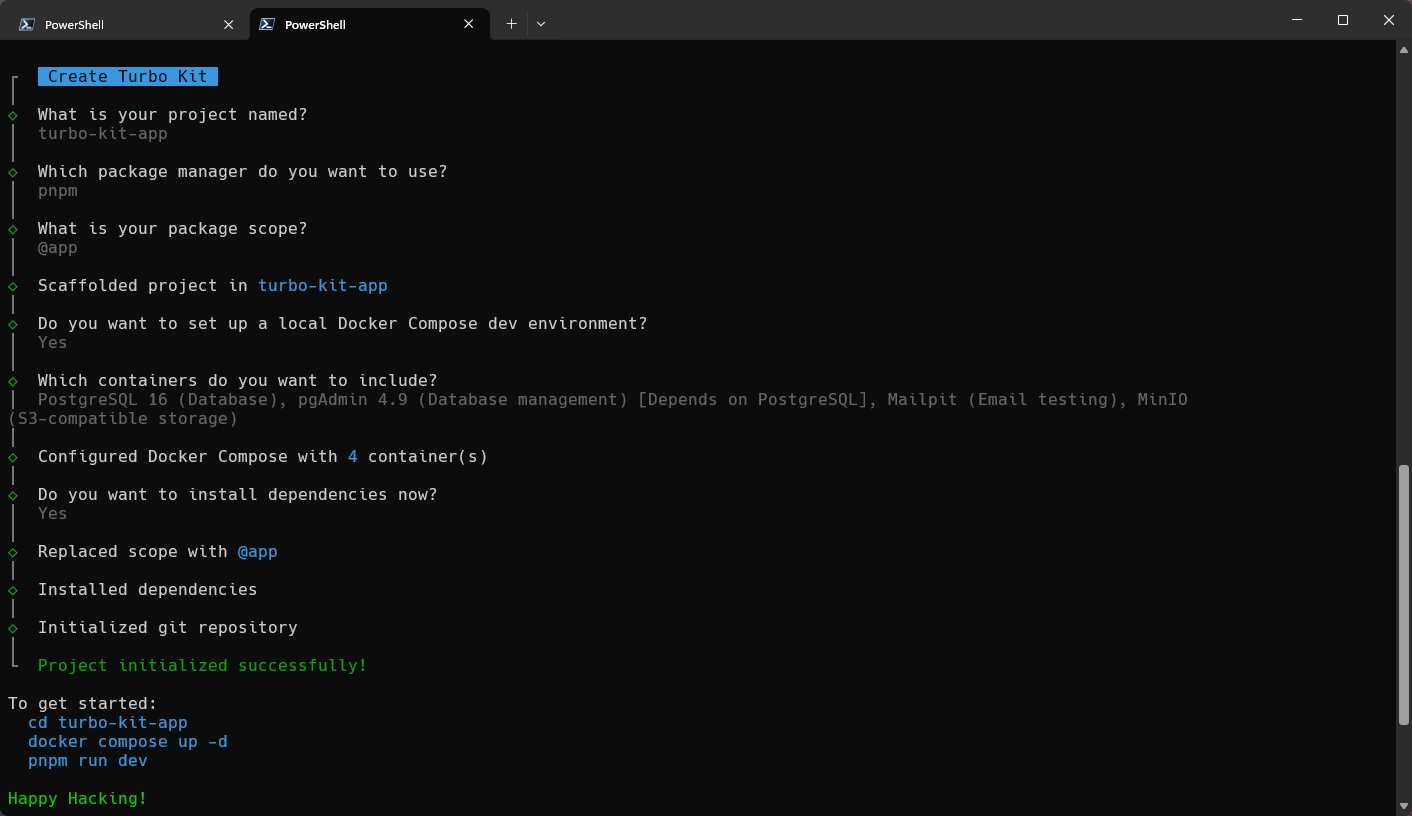The height and width of the screenshot is (816, 1412).
Task: Open the new tab profiles dropdown chevron
Action: 541,24
